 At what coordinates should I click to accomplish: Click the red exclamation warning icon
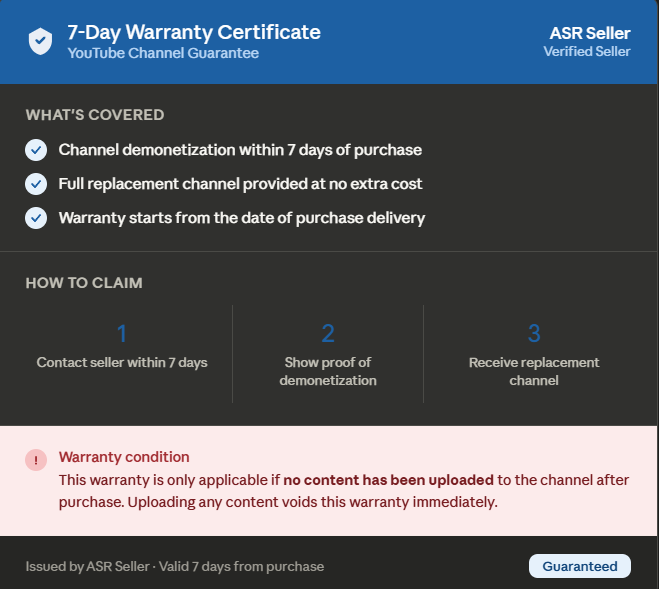pyautogui.click(x=36, y=460)
